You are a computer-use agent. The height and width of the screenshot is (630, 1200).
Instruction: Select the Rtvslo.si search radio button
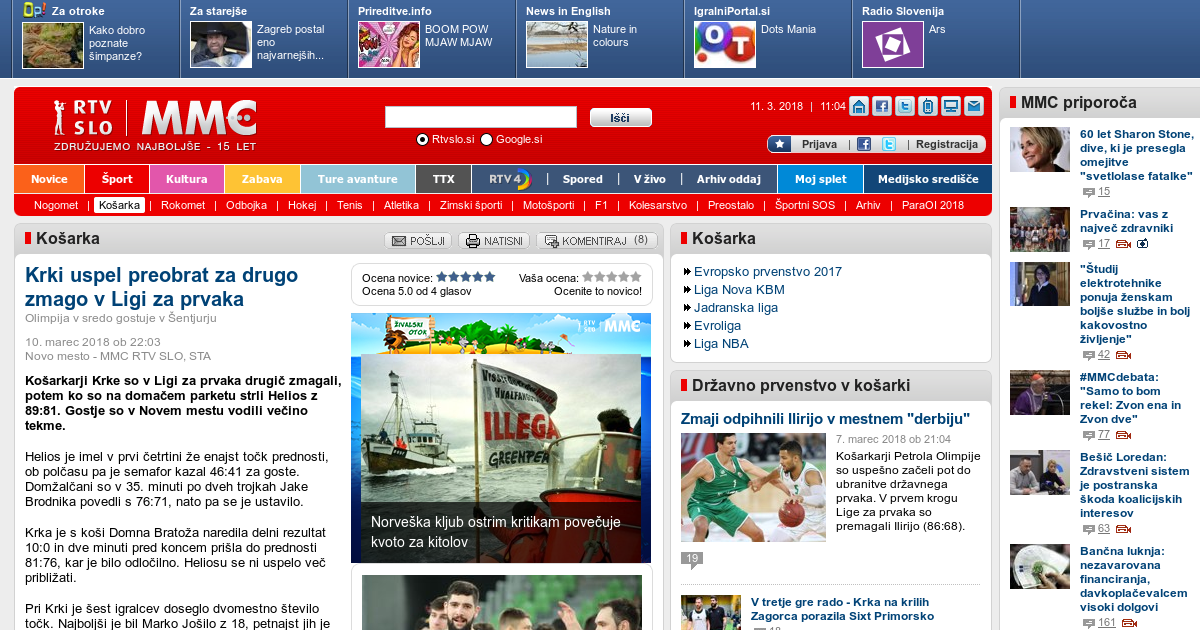[x=422, y=140]
